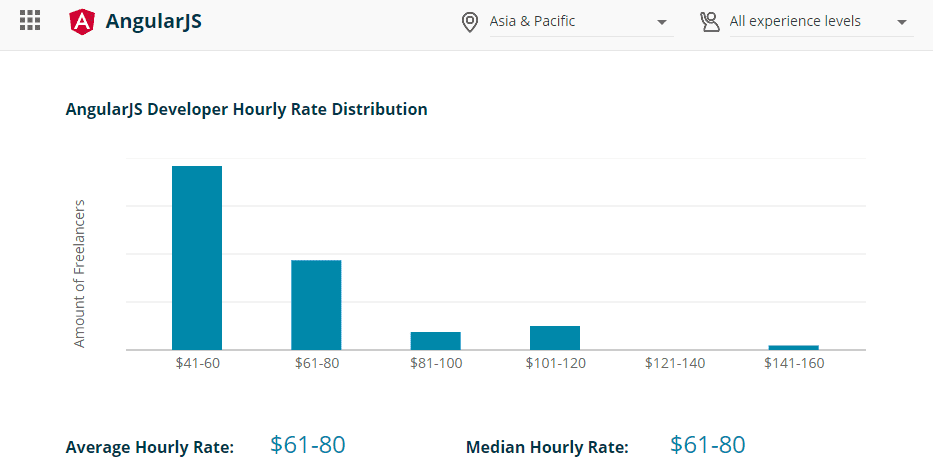
Task: Click the $41-60 axis label
Action: [198, 363]
